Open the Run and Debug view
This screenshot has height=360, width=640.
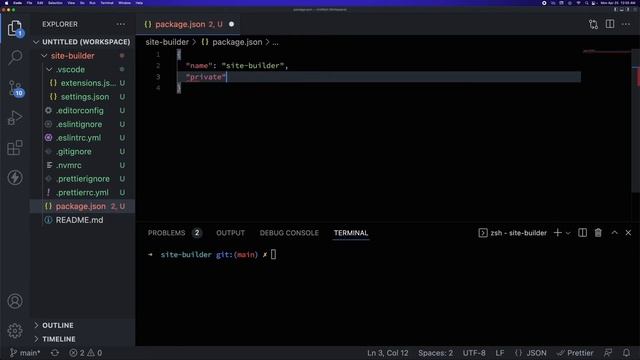15,118
